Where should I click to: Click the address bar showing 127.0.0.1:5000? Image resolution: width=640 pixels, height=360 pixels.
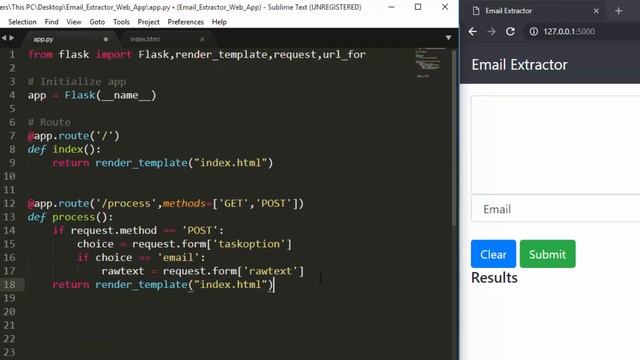click(569, 31)
